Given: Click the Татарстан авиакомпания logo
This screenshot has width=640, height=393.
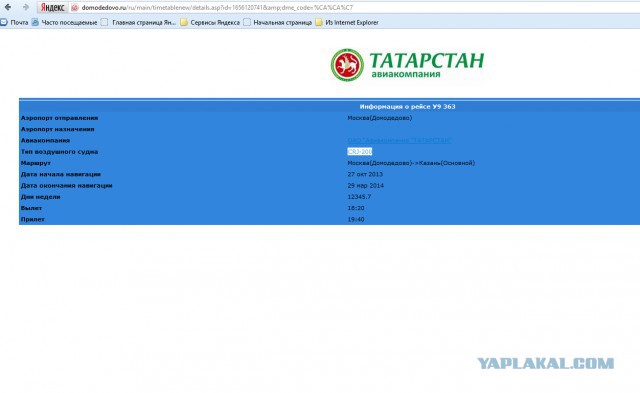Looking at the screenshot, I should tap(407, 64).
